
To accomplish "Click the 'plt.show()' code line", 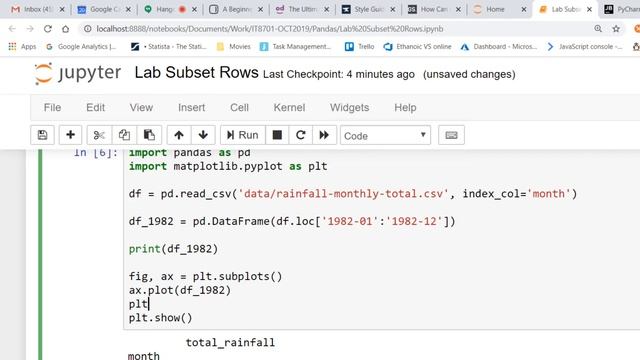I will (160, 318).
